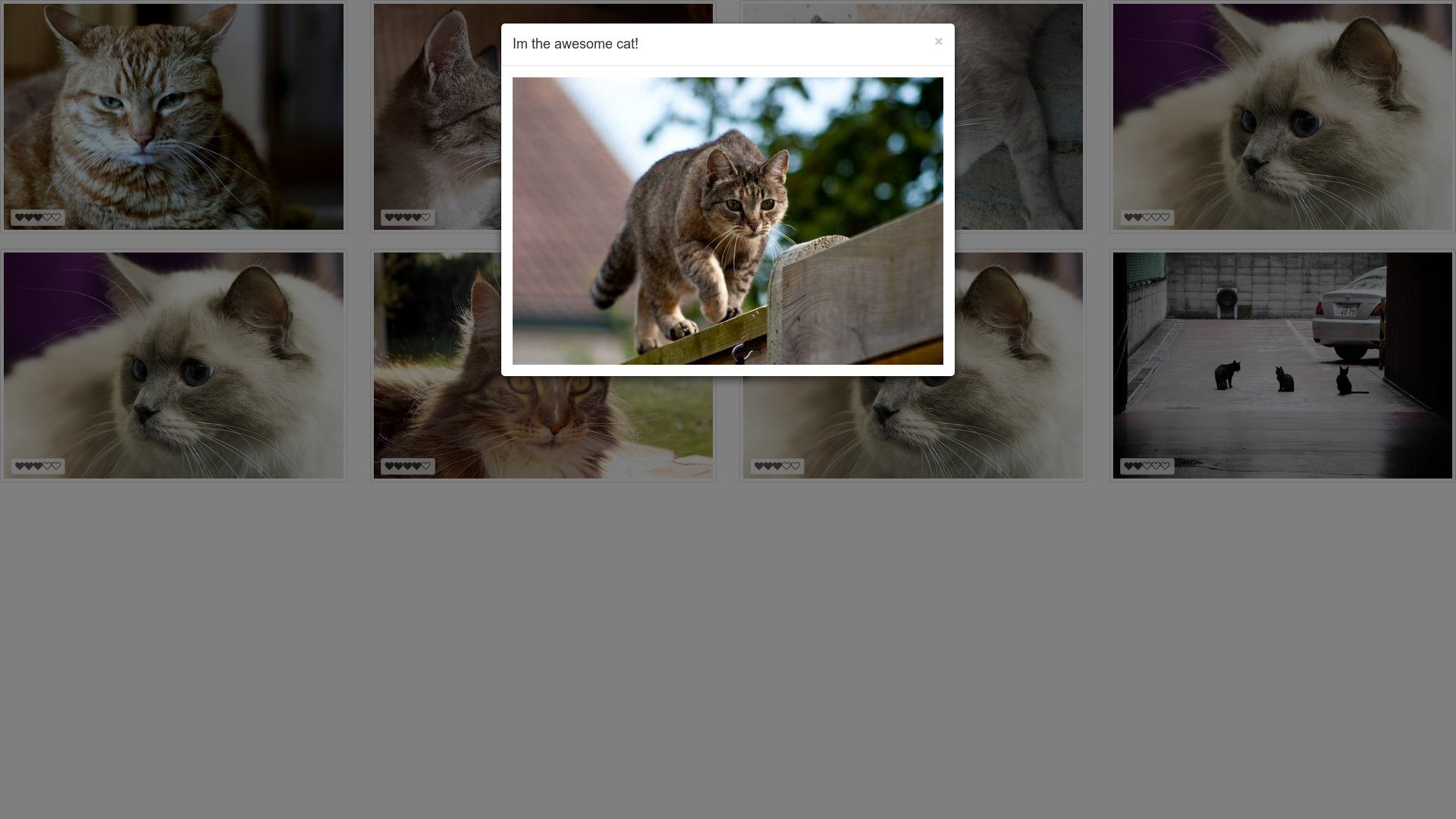Open the bottom-left white fluffy cat thumbnail
Image resolution: width=1456 pixels, height=819 pixels.
174,366
